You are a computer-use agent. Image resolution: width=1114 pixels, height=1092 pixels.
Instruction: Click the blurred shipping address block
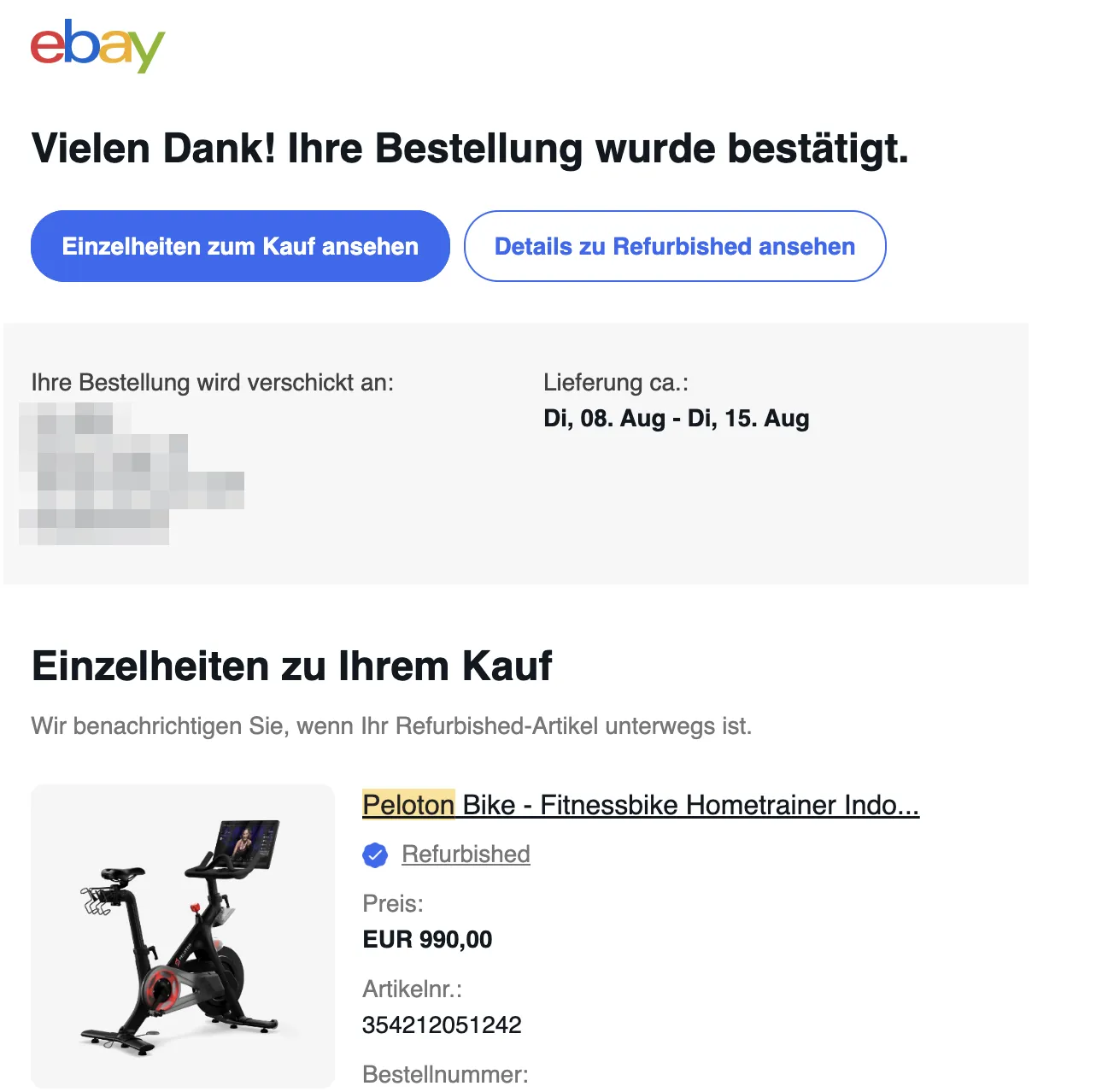coord(132,473)
